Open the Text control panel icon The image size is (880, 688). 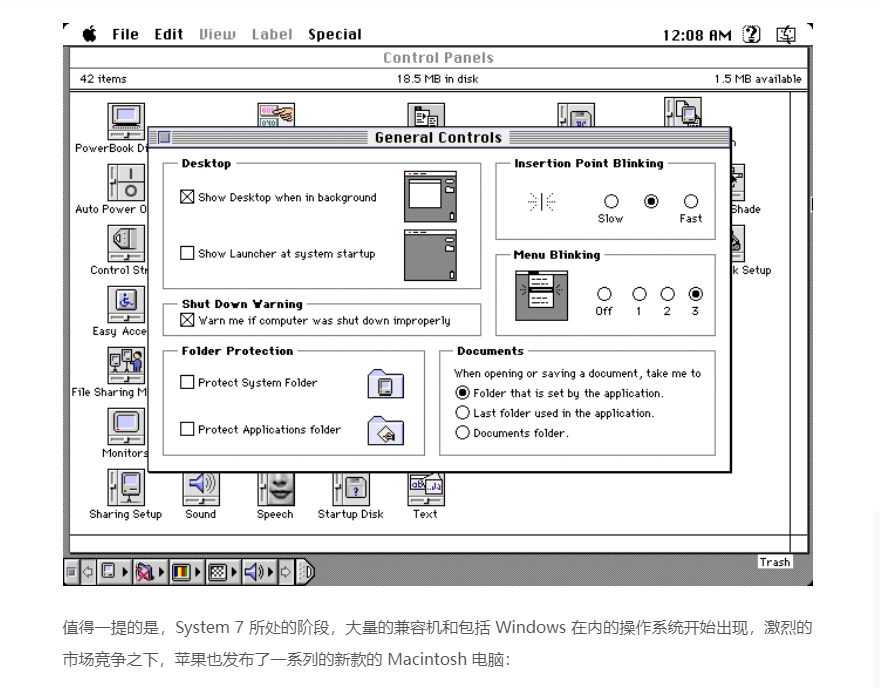tap(425, 489)
